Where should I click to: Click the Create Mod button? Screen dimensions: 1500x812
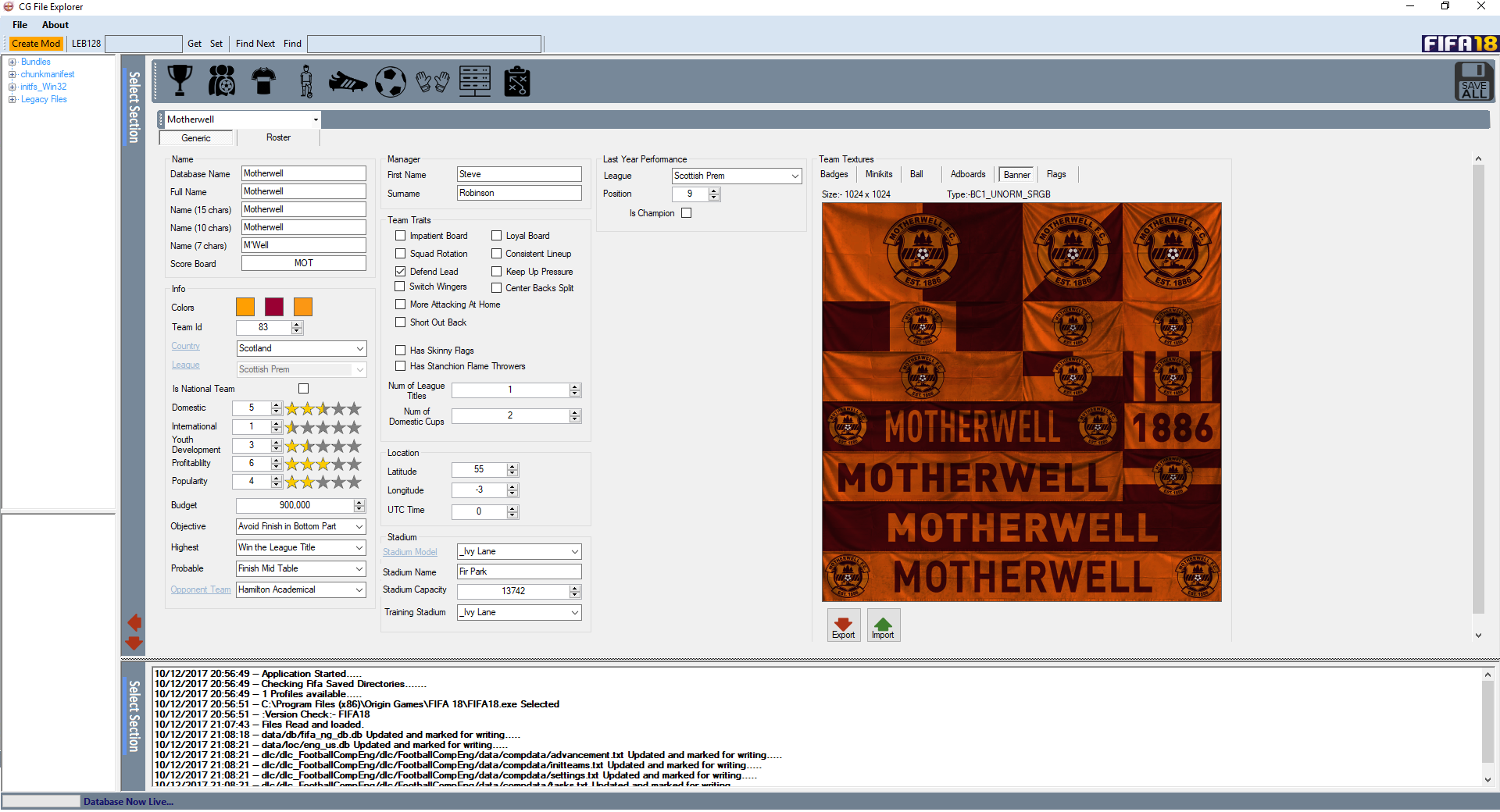pyautogui.click(x=36, y=44)
